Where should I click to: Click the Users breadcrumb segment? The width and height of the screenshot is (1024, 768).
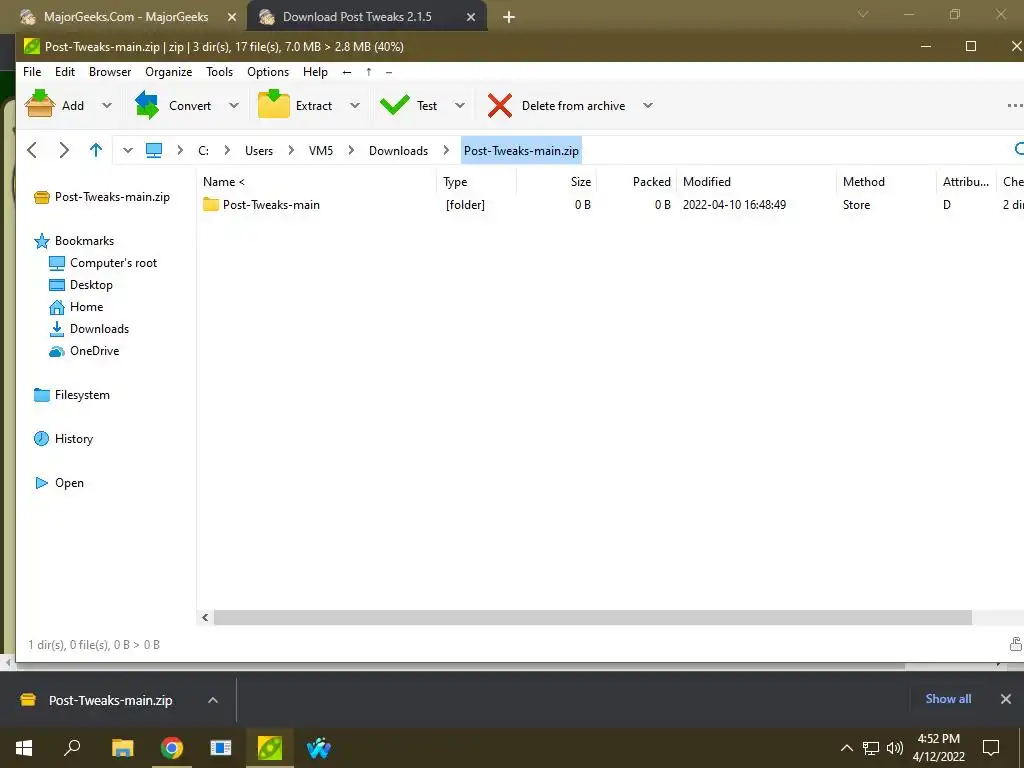click(x=259, y=151)
